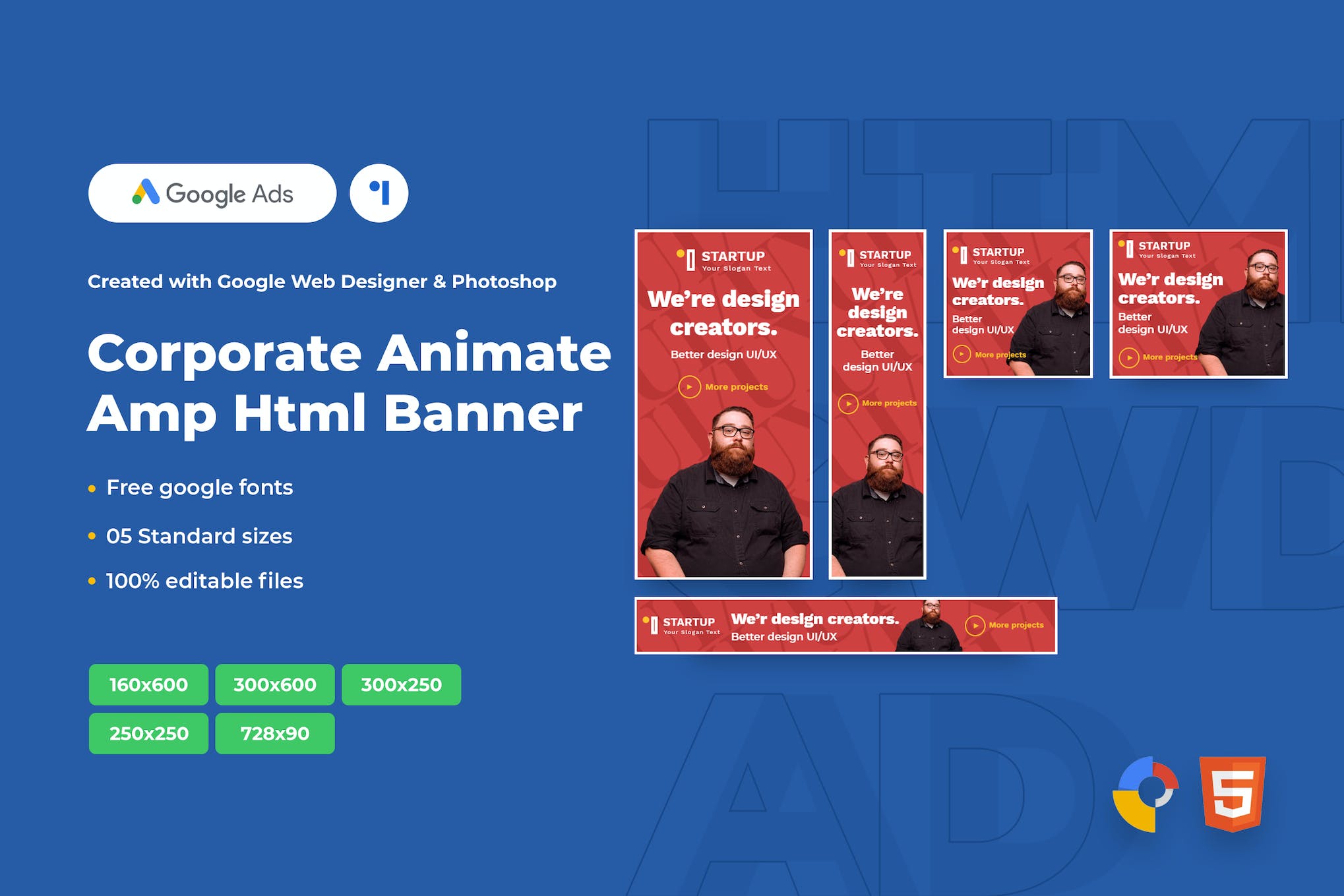Click the Free google fonts bullet text

tap(199, 487)
